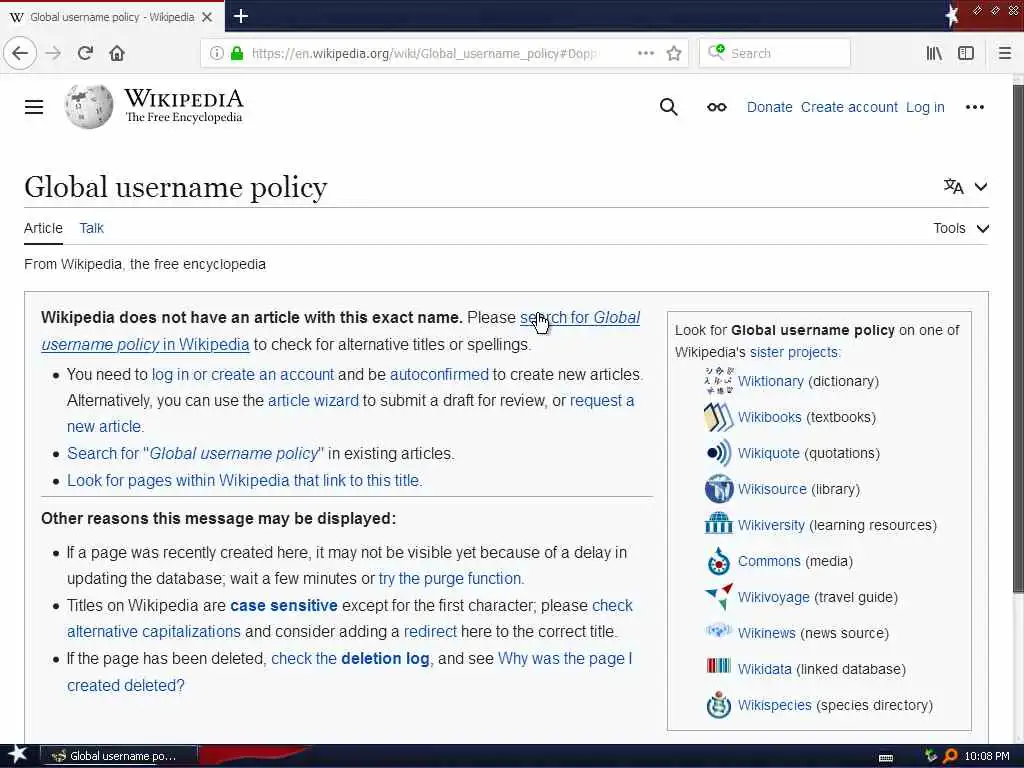This screenshot has height=768, width=1024.
Task: Select Global username policy taskbar window button
Action: pyautogui.click(x=119, y=756)
